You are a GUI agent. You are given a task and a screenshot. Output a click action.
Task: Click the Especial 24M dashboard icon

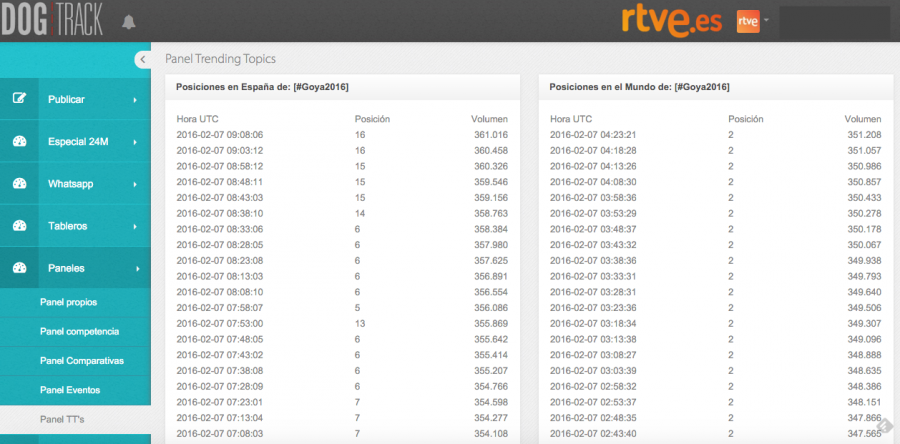tap(19, 142)
